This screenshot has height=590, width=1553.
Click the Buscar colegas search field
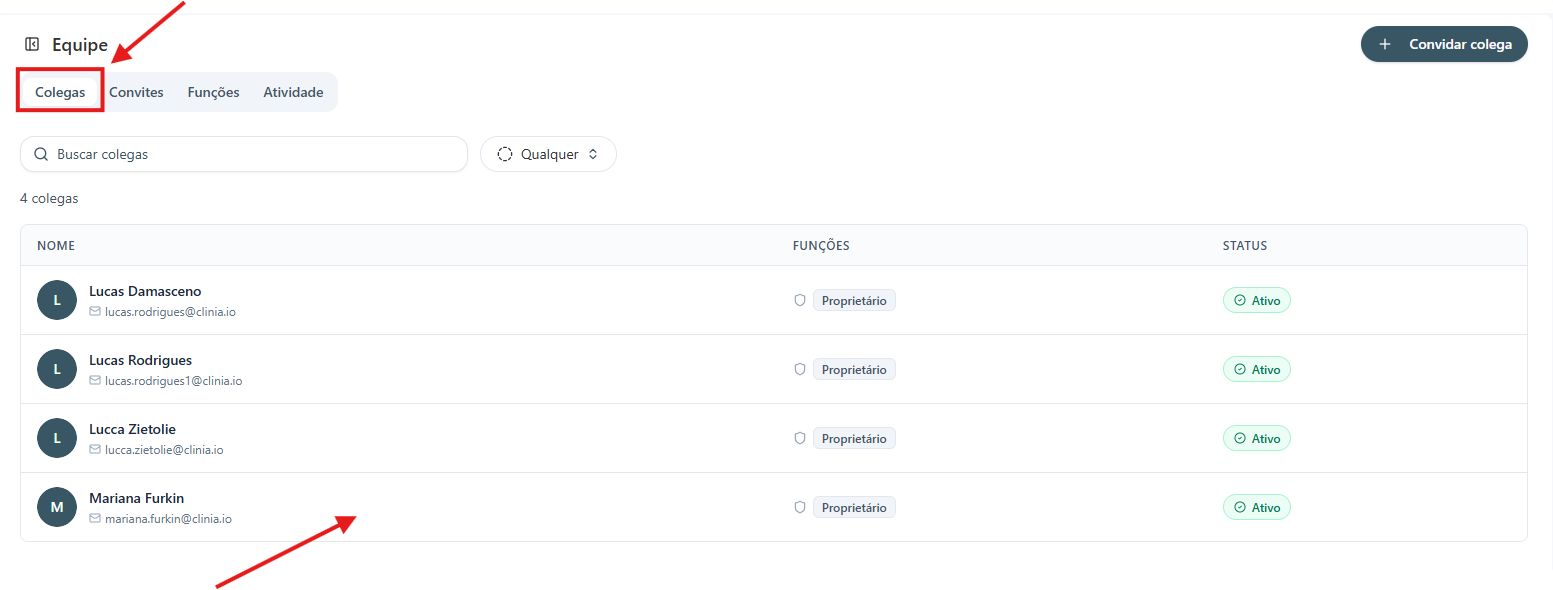(244, 154)
